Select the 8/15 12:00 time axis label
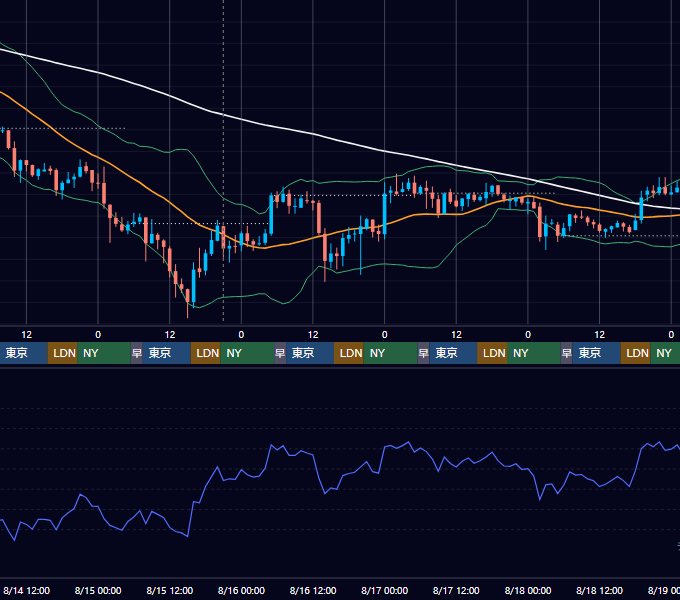 [170, 590]
